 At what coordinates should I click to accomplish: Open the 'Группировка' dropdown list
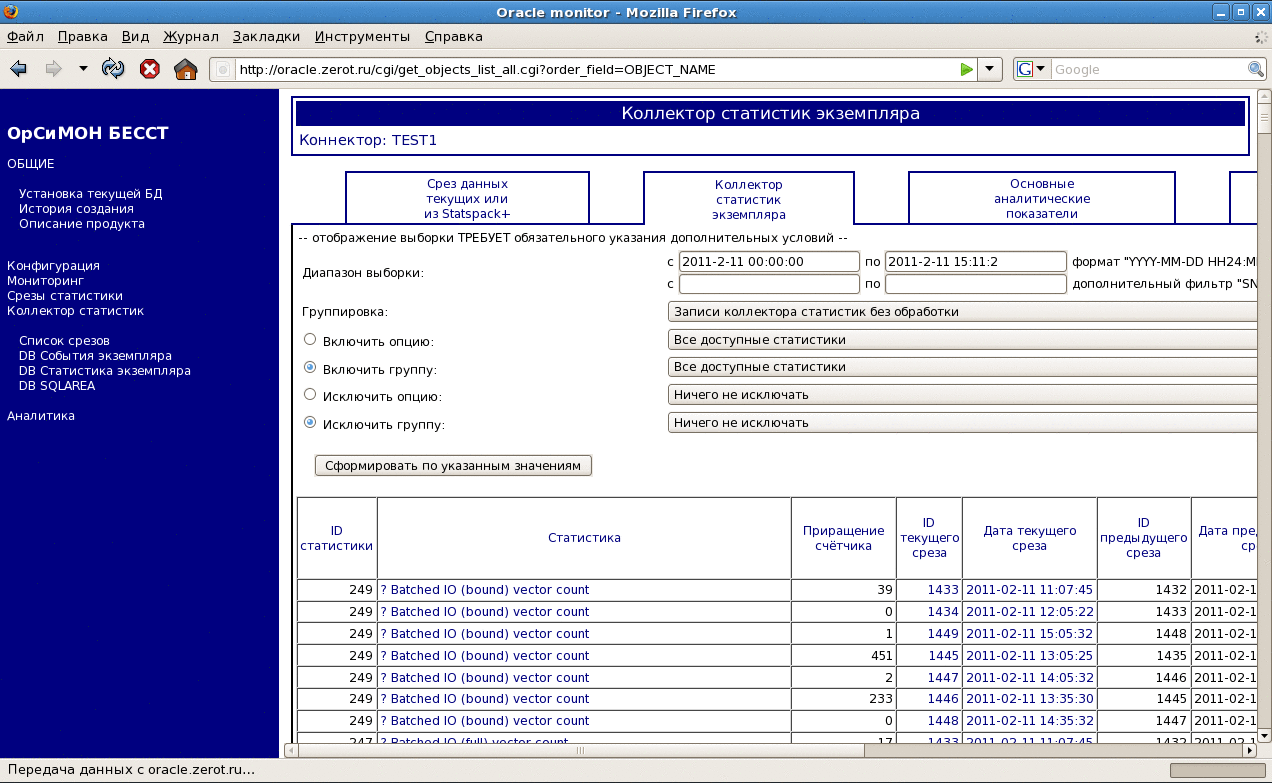(960, 312)
